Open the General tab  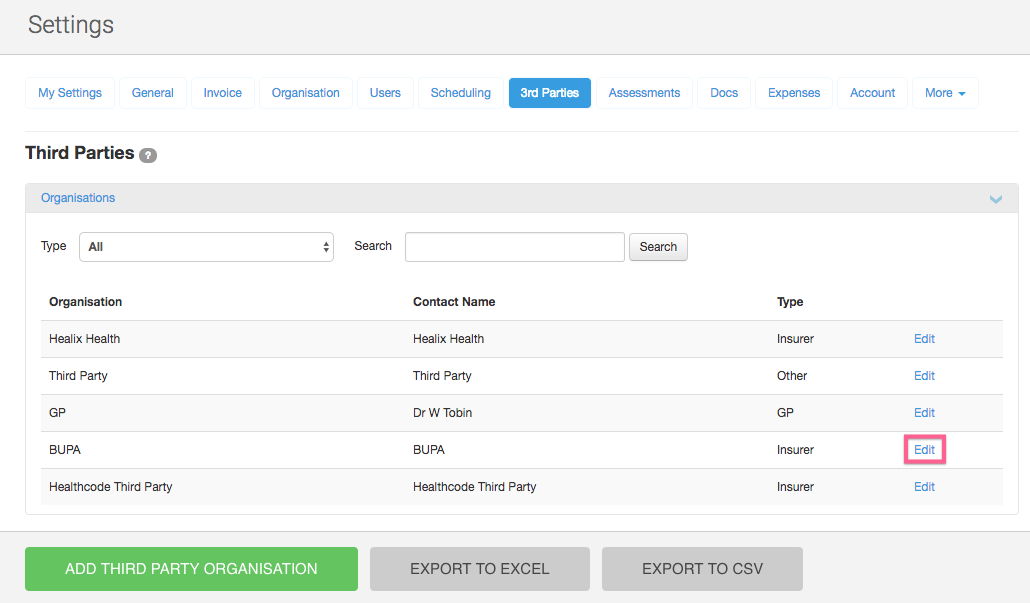pos(153,93)
